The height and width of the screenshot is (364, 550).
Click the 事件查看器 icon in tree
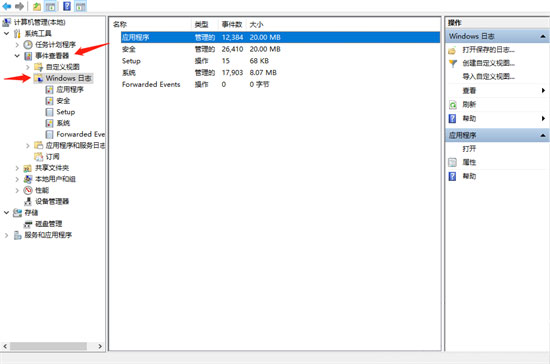click(28, 56)
